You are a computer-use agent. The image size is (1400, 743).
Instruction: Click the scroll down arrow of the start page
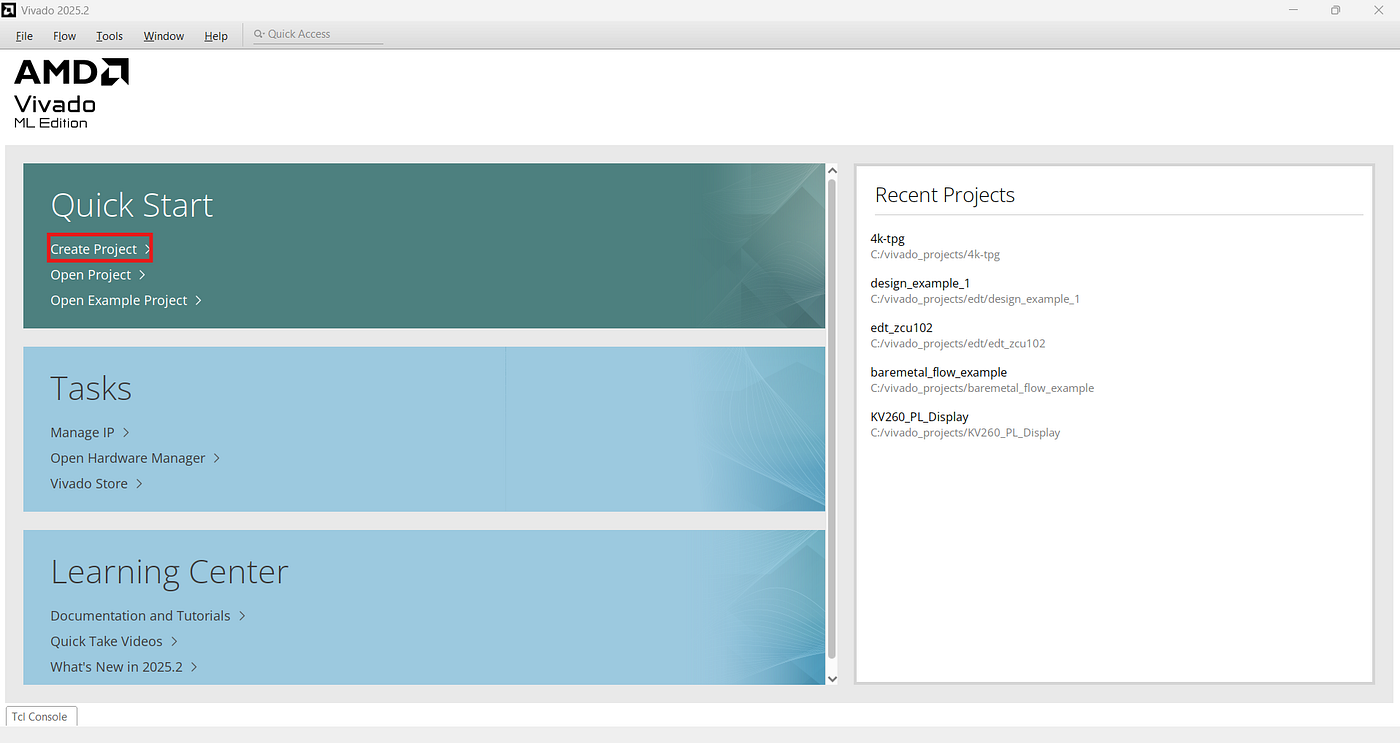[832, 678]
